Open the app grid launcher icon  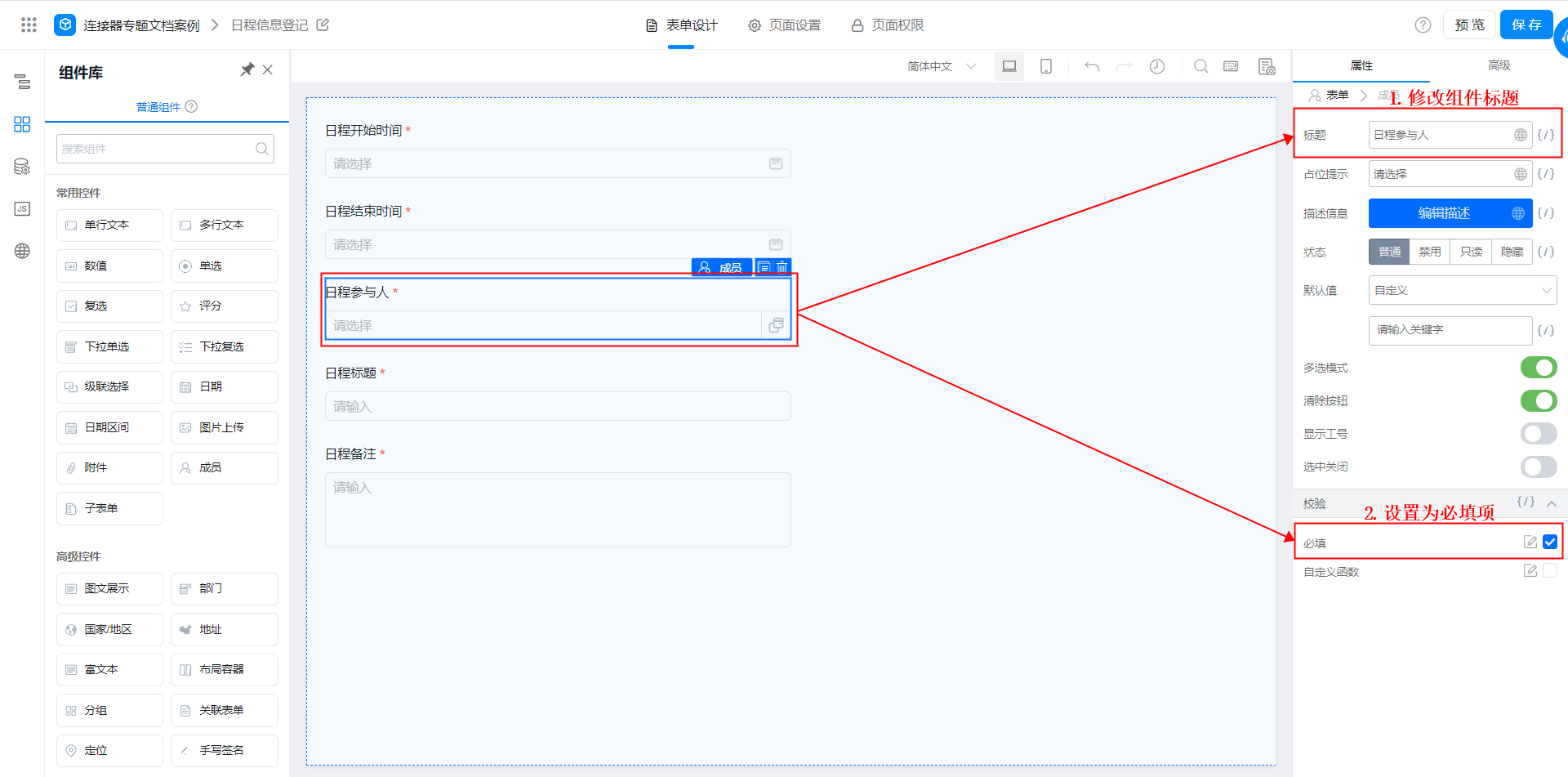pyautogui.click(x=29, y=25)
